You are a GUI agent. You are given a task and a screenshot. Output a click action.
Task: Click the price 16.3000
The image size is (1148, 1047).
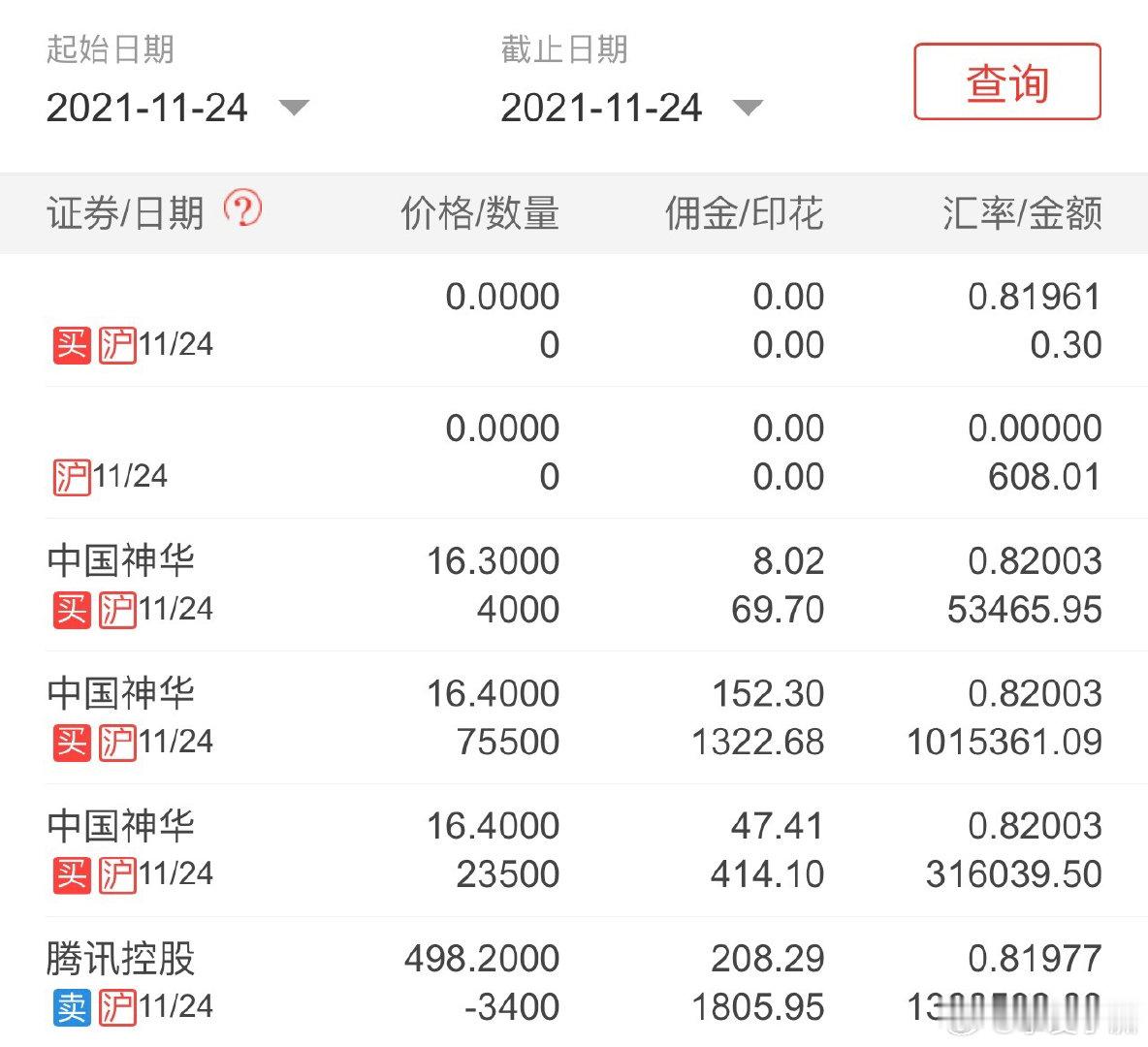(x=494, y=561)
